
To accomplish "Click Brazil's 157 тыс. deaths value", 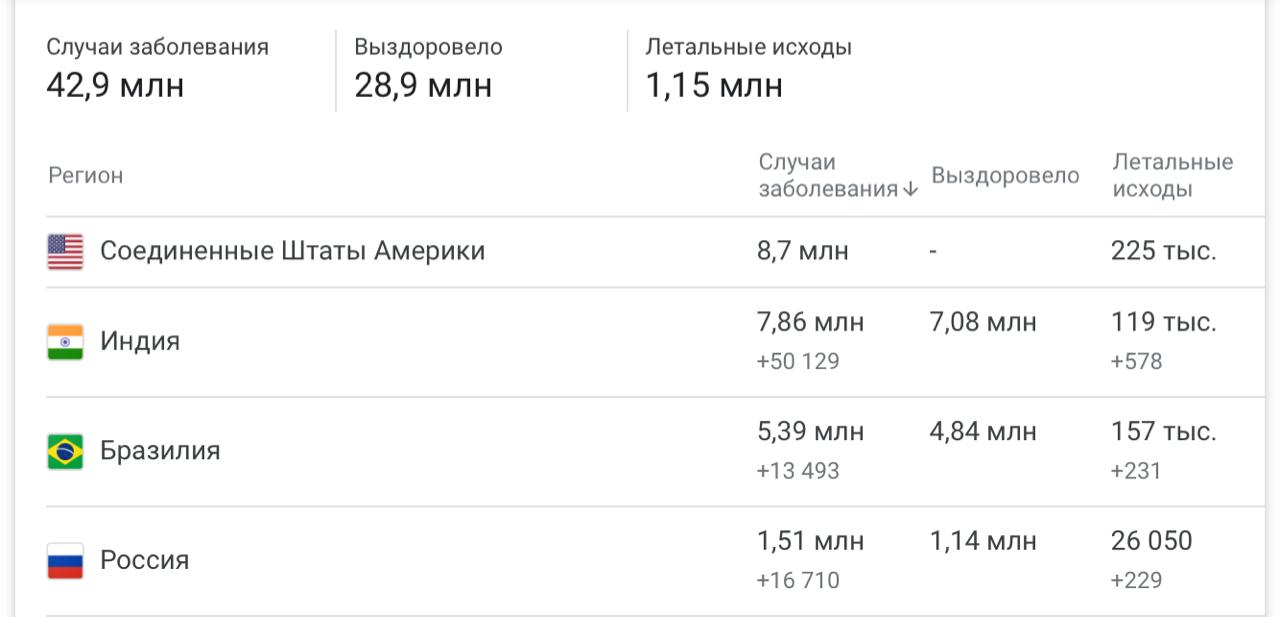I will 1163,432.
